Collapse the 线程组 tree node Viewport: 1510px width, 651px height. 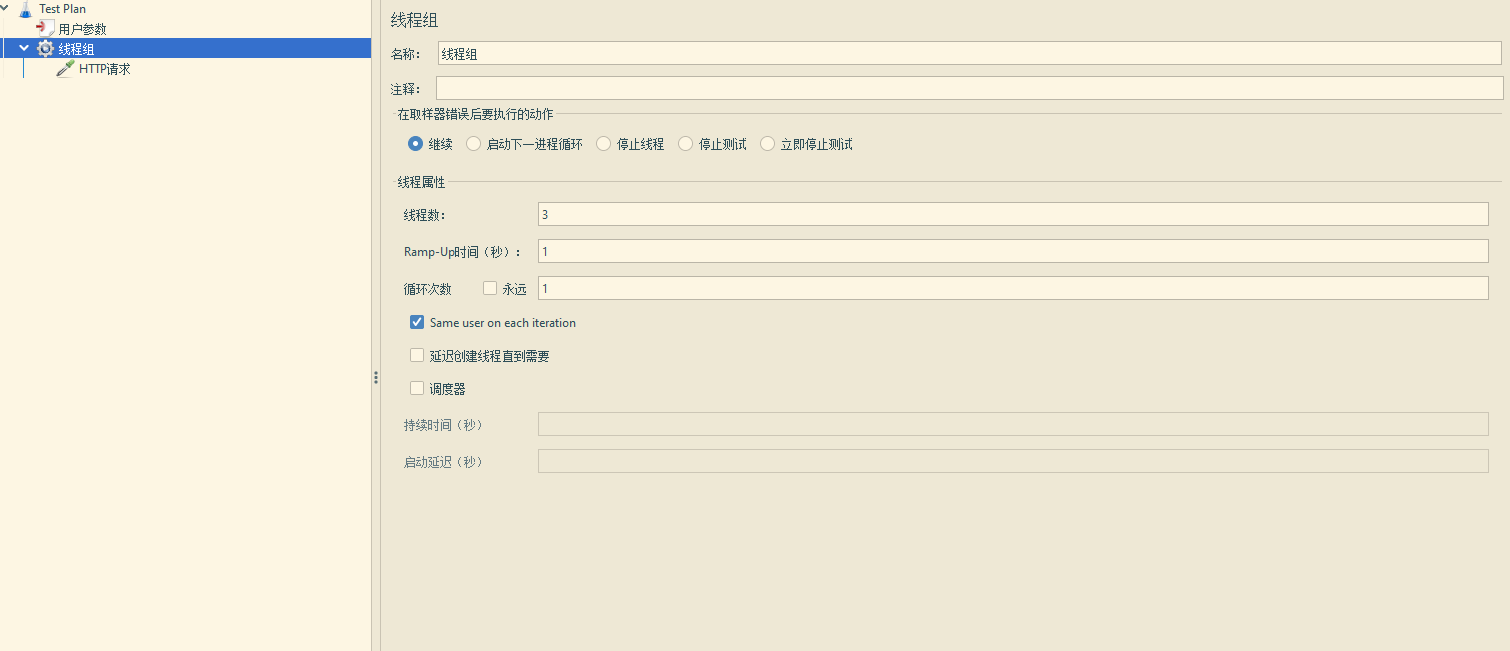coord(25,48)
